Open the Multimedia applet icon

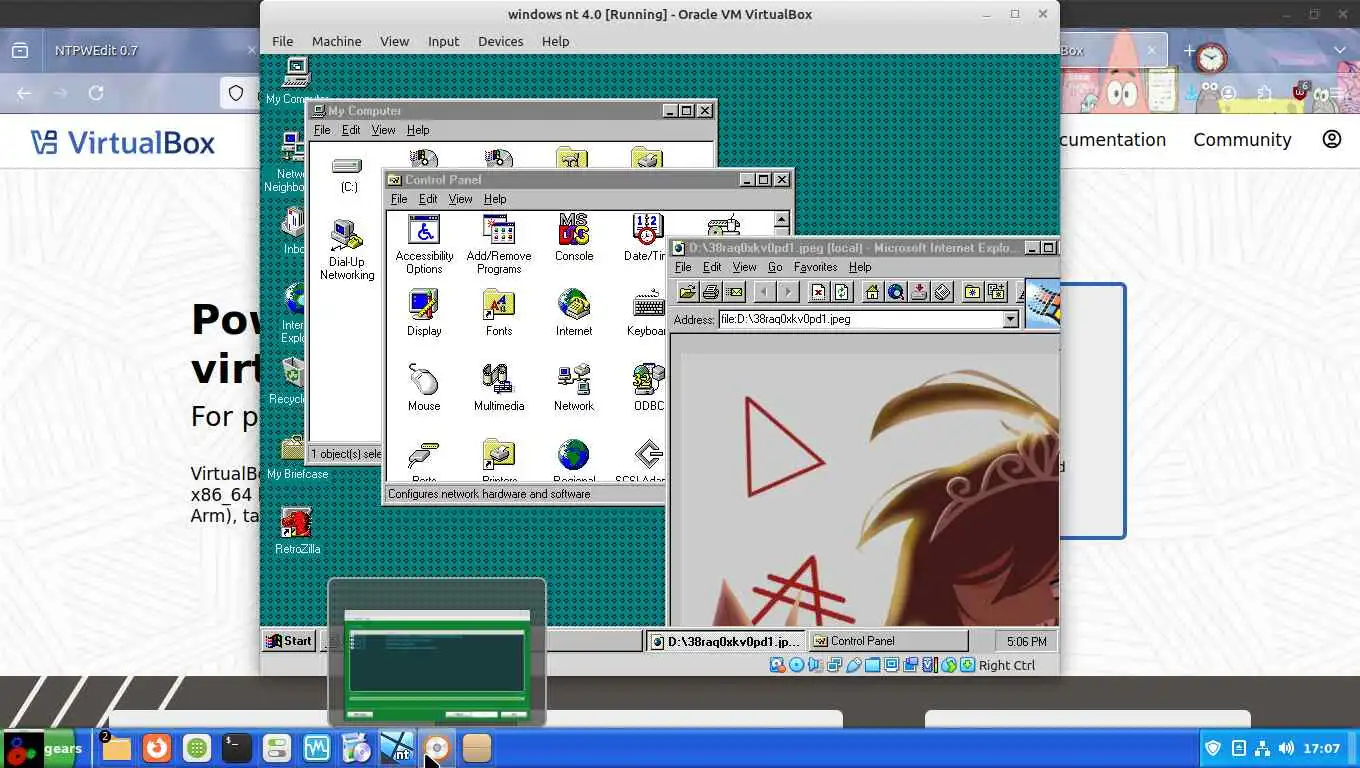498,388
